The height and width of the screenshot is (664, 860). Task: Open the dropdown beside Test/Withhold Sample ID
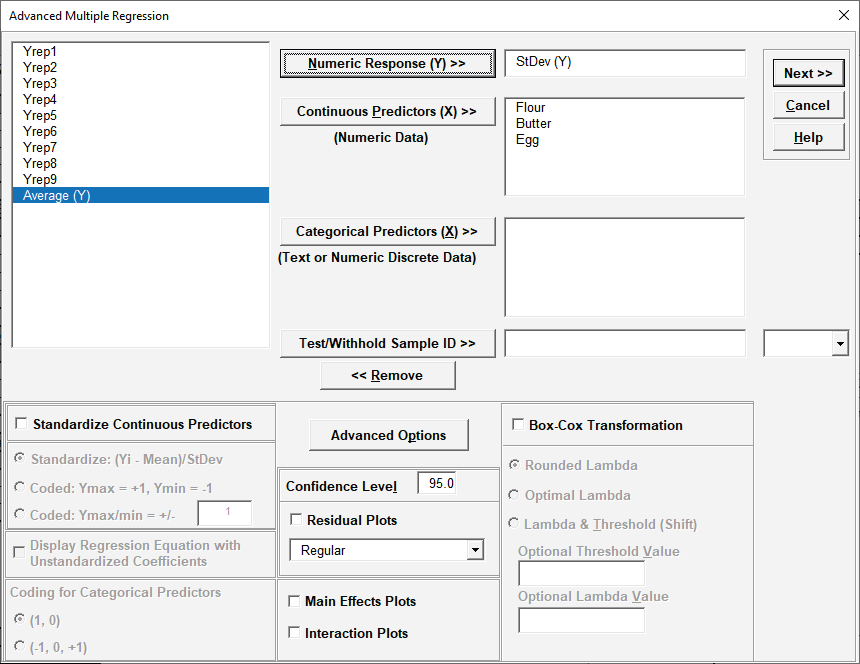click(840, 344)
